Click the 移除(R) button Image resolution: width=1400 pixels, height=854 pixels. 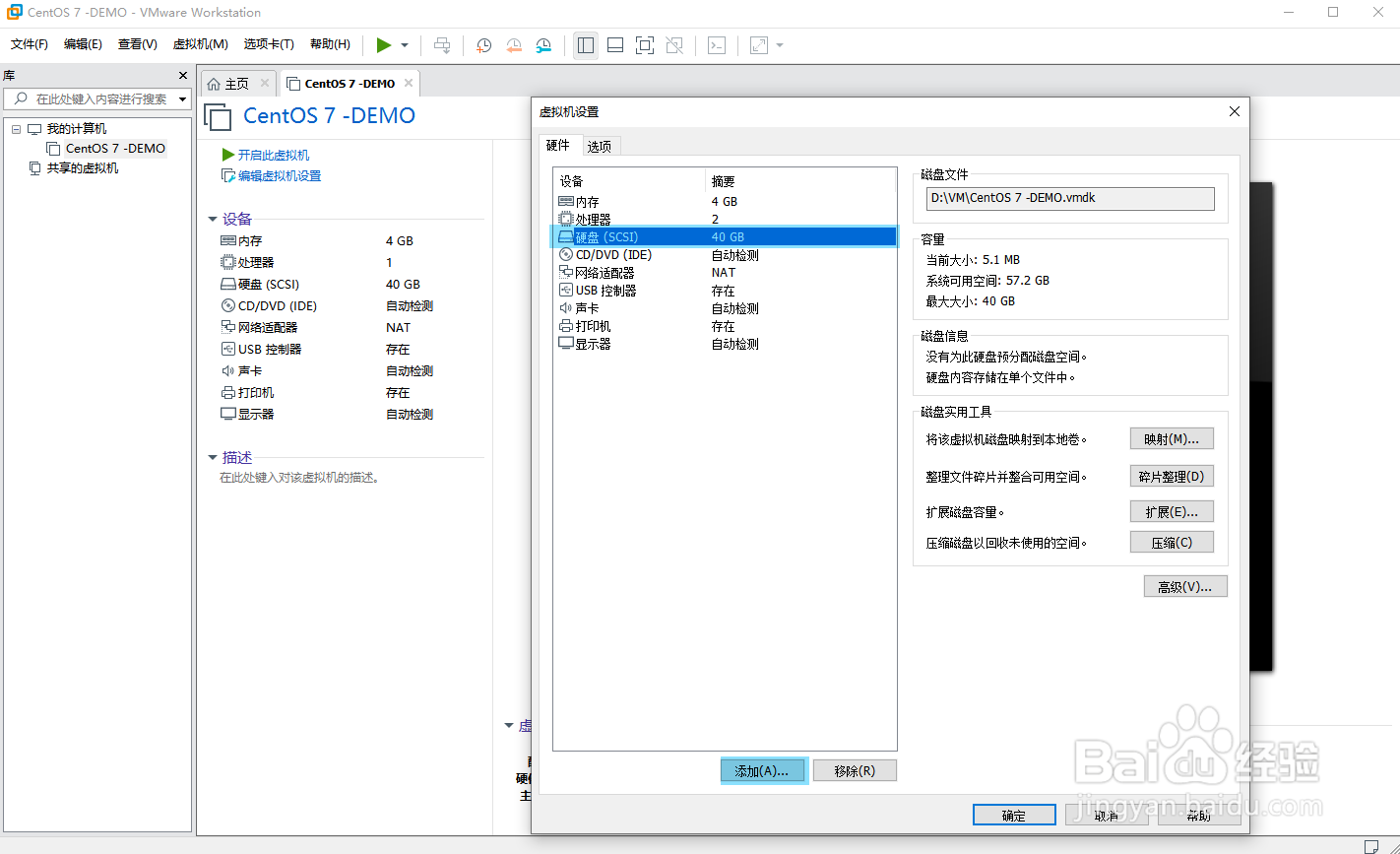[854, 771]
